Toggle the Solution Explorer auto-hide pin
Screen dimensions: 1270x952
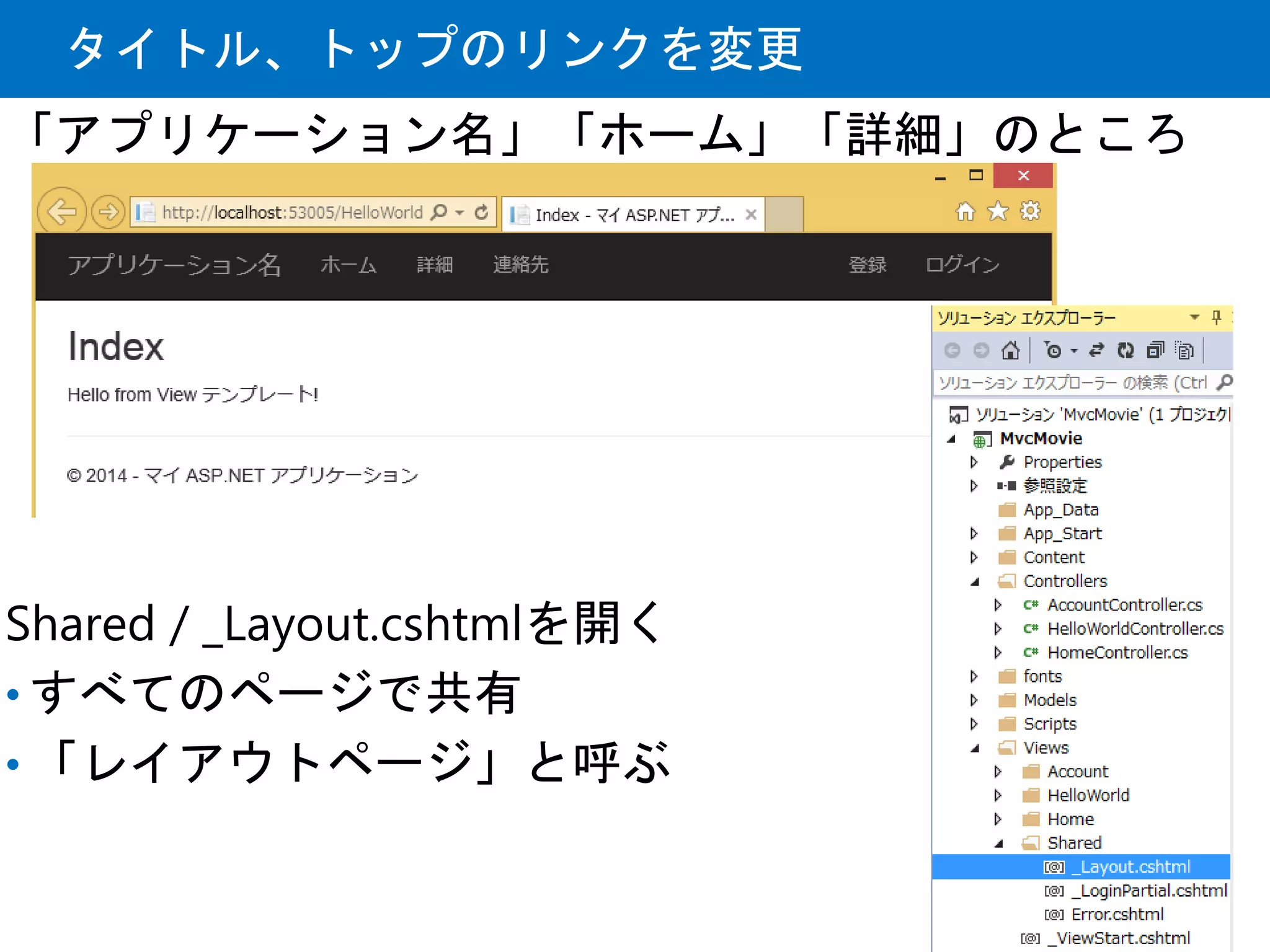tap(1217, 318)
